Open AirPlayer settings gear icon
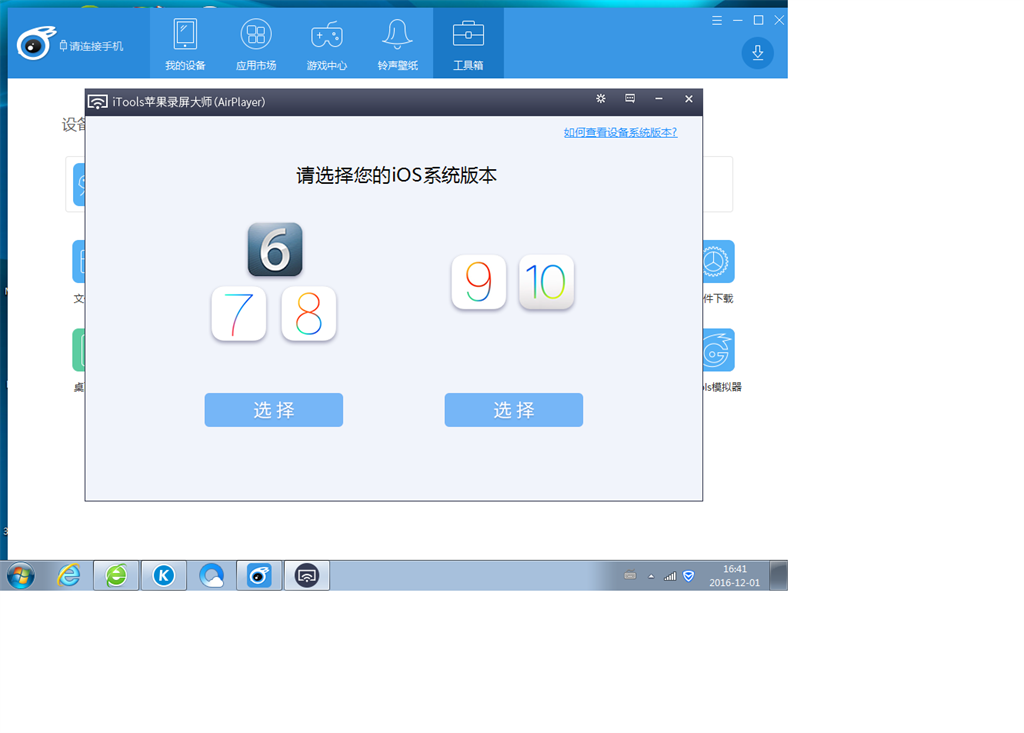Viewport: 1024px width, 733px height. click(x=601, y=99)
